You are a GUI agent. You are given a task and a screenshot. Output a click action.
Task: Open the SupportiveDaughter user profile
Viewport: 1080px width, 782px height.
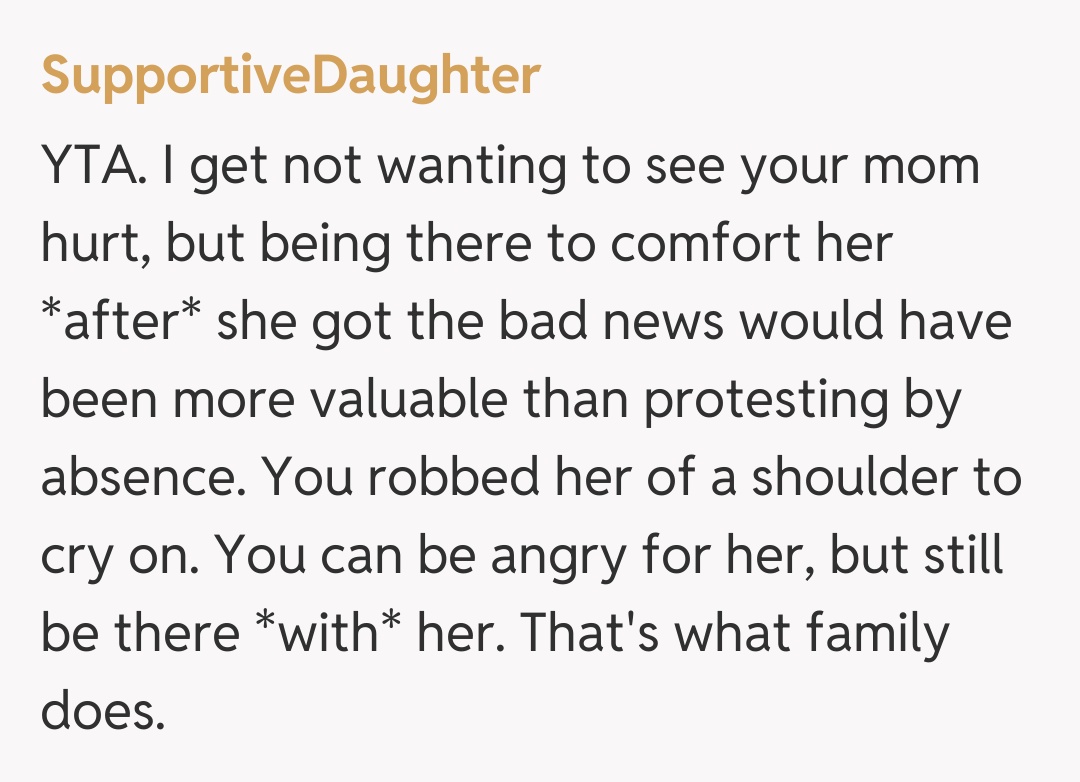click(290, 76)
